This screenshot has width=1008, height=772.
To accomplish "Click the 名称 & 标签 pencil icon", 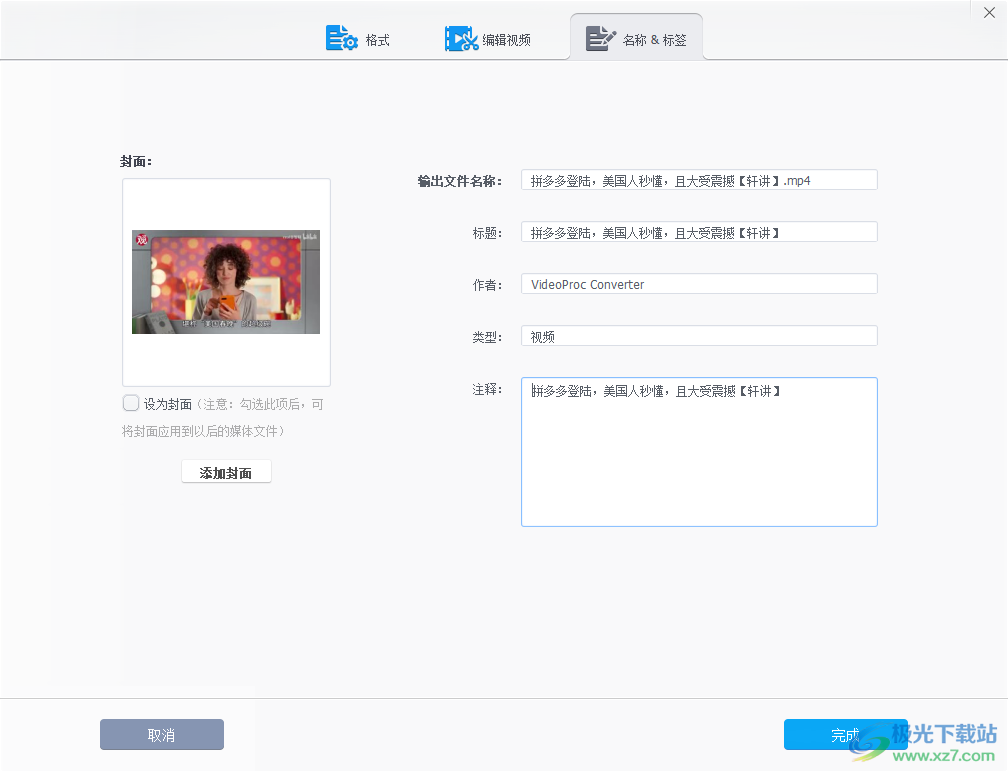I will point(600,37).
